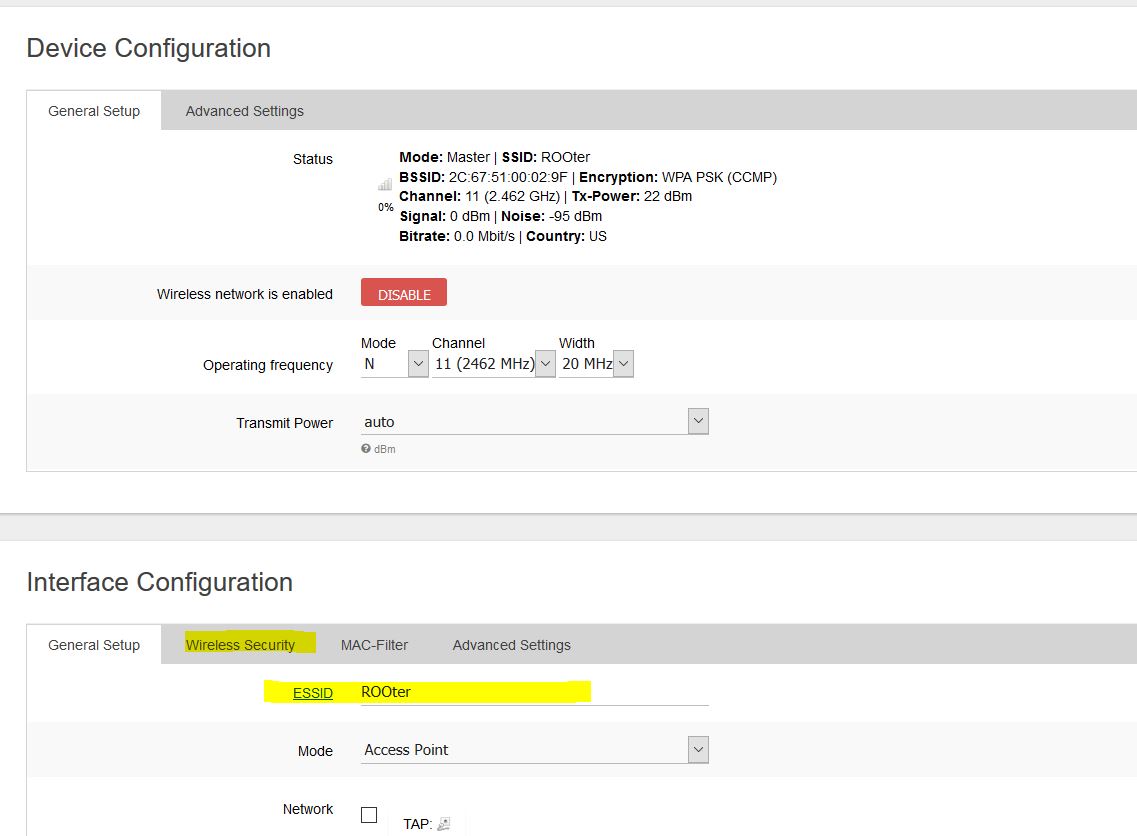Open the Width dropdown set to 20 MHz

point(595,365)
